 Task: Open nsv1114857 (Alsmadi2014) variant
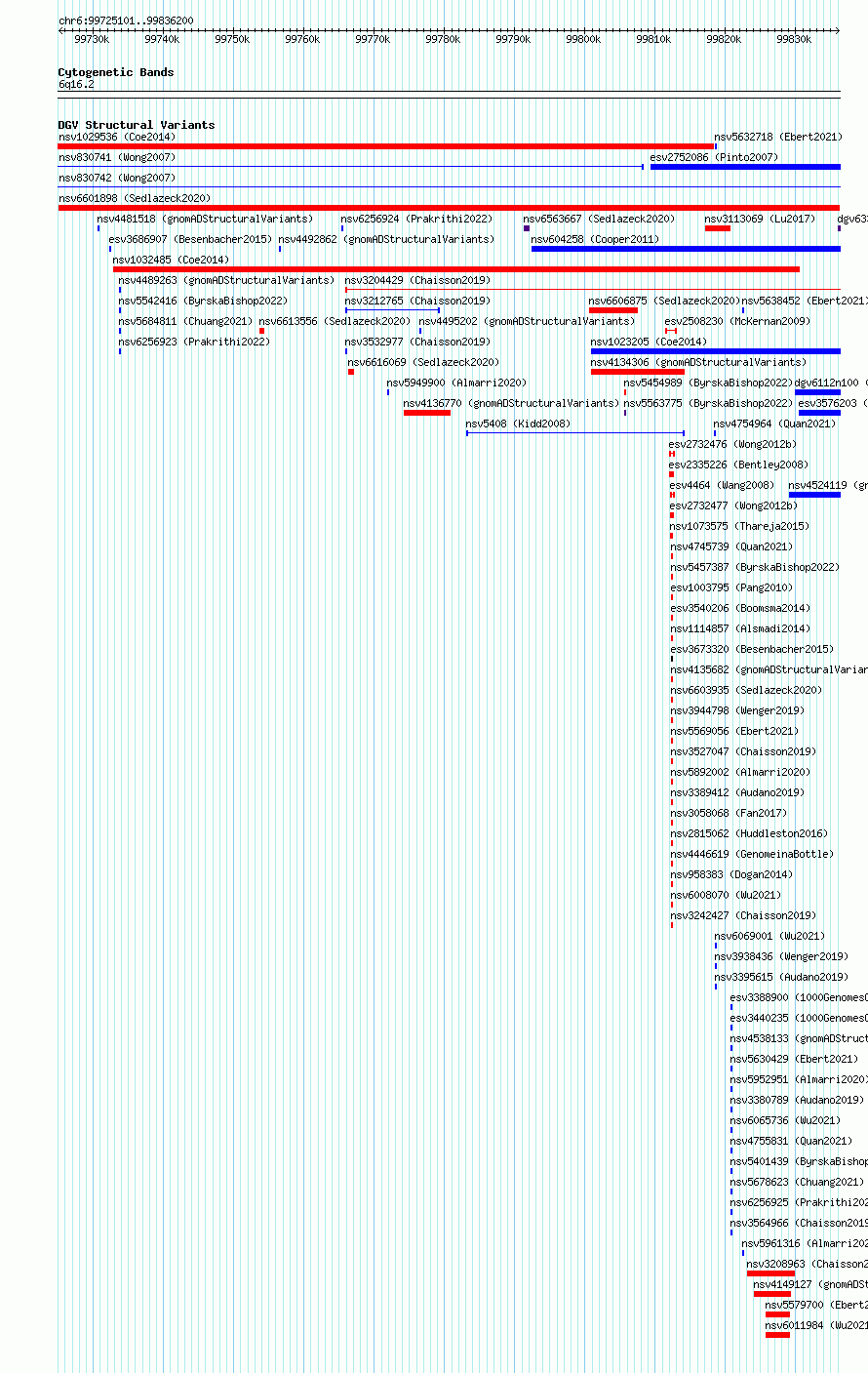click(740, 628)
